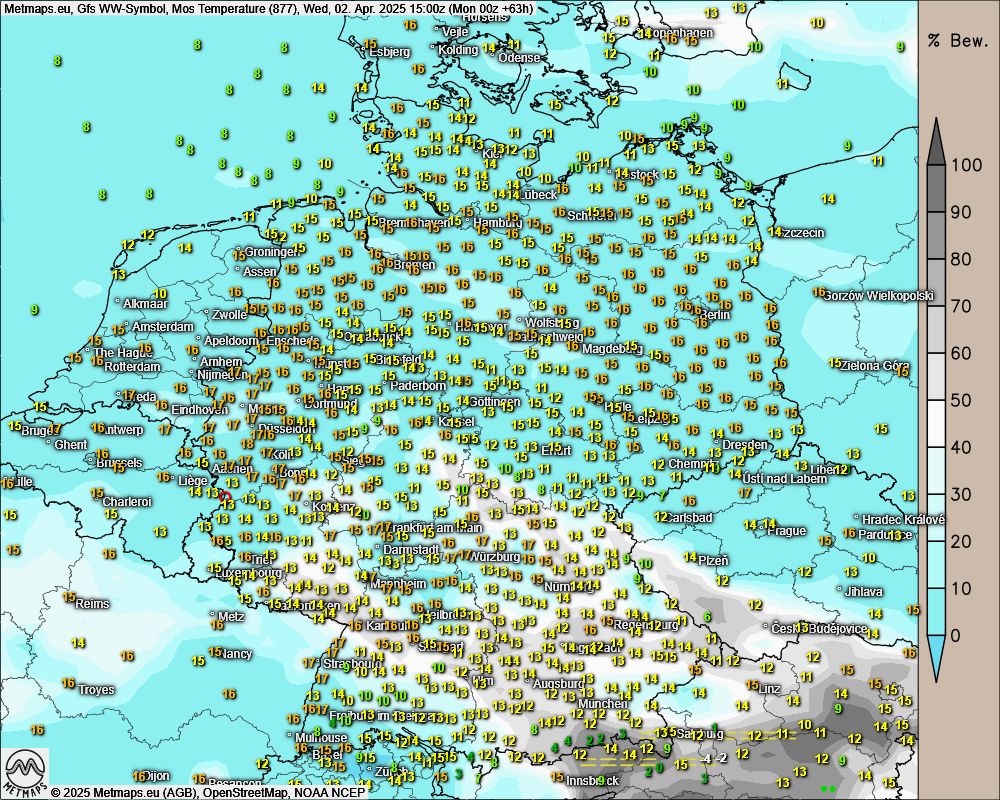The image size is (1000, 800).
Task: Click the Troyes city label
Action: pos(96,690)
